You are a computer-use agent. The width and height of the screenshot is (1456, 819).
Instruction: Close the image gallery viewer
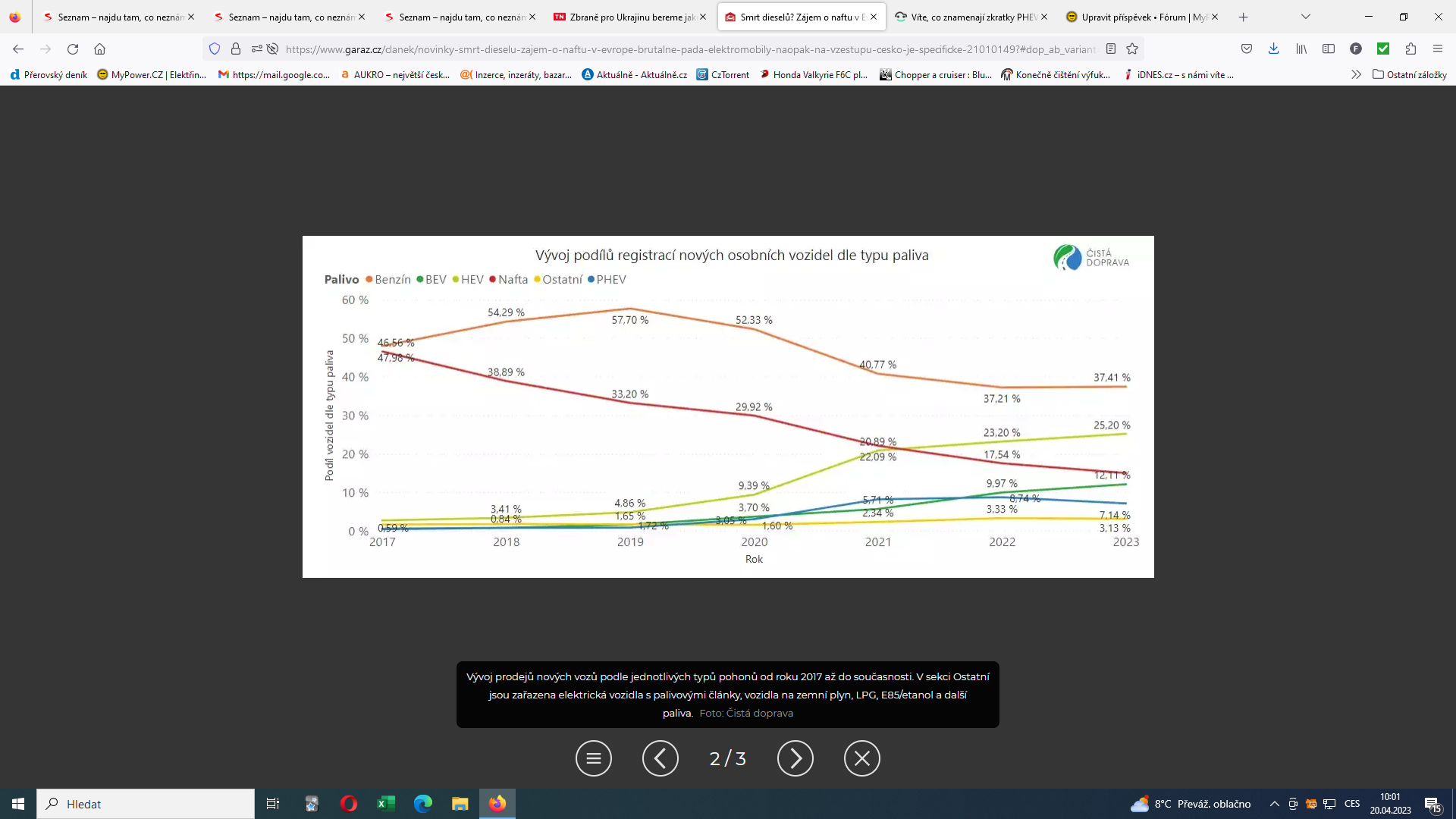[x=861, y=758]
